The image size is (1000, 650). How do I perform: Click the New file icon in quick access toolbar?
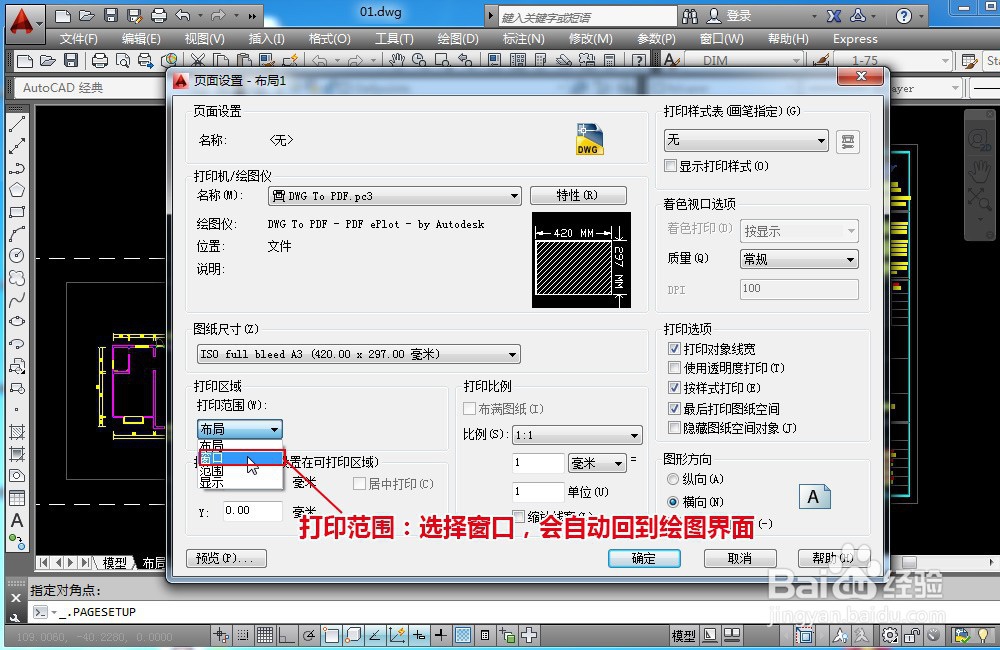[x=62, y=15]
